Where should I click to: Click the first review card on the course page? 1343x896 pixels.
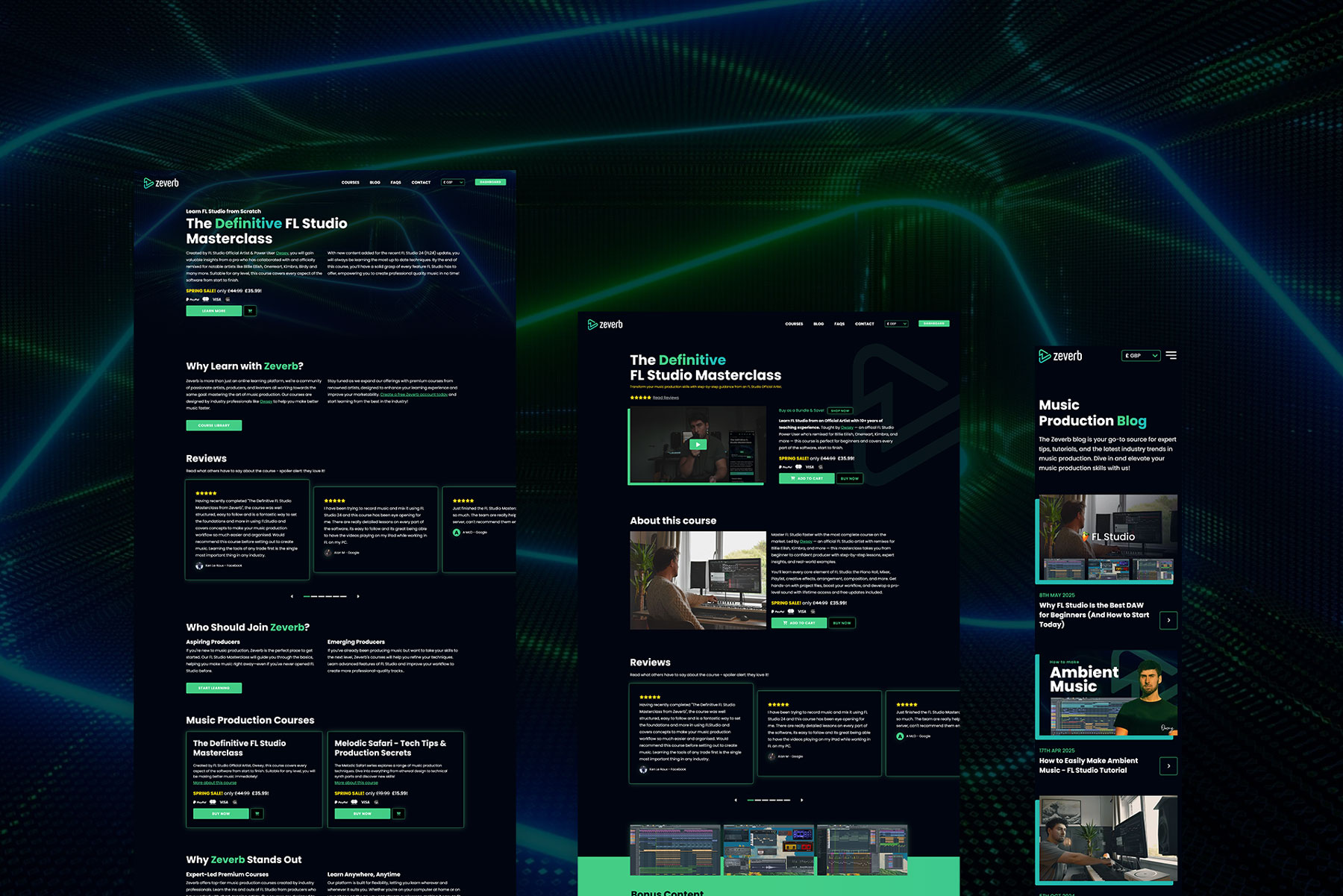(691, 733)
